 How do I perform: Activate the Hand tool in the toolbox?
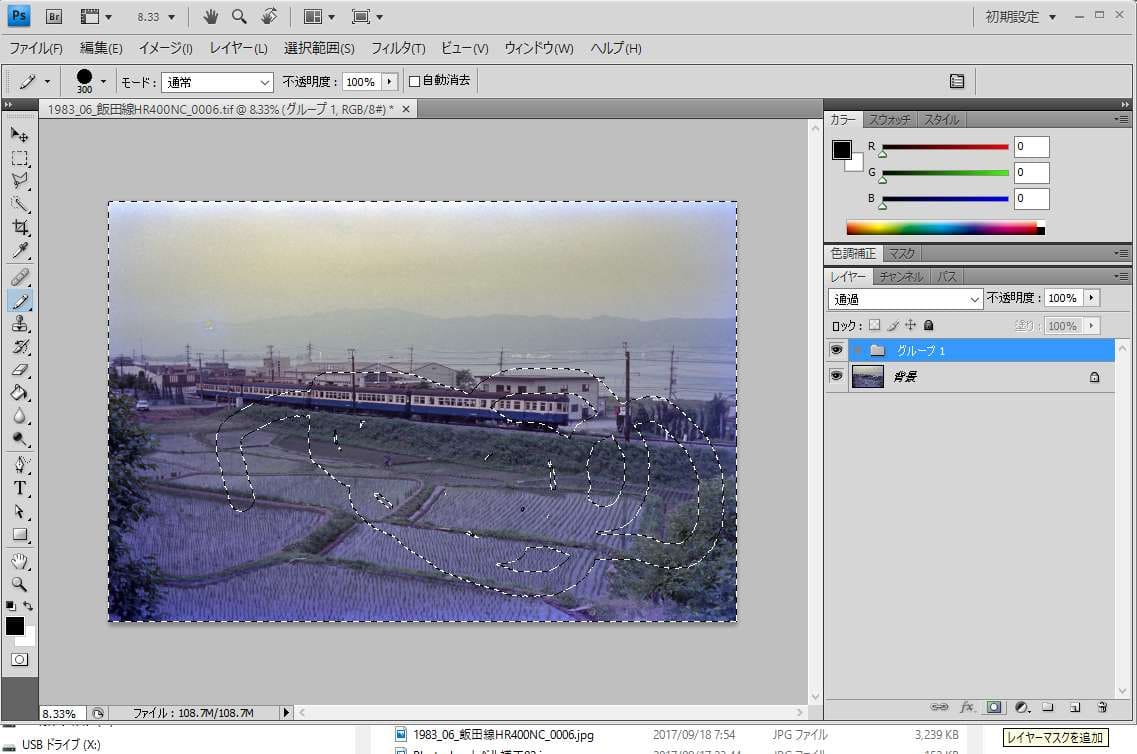20,561
